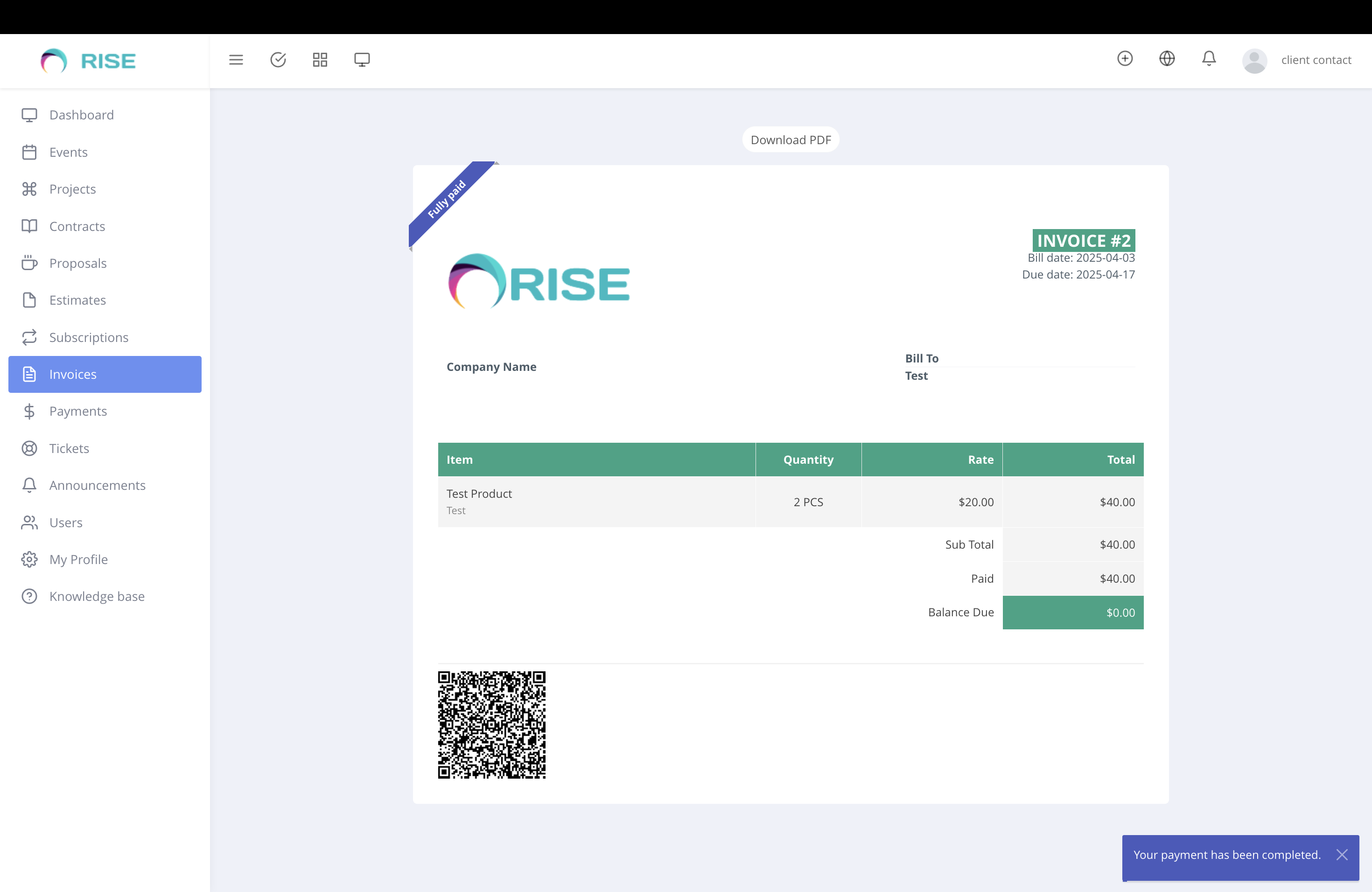The height and width of the screenshot is (892, 1372).
Task: Open the Knowledge base link
Action: coord(96,596)
